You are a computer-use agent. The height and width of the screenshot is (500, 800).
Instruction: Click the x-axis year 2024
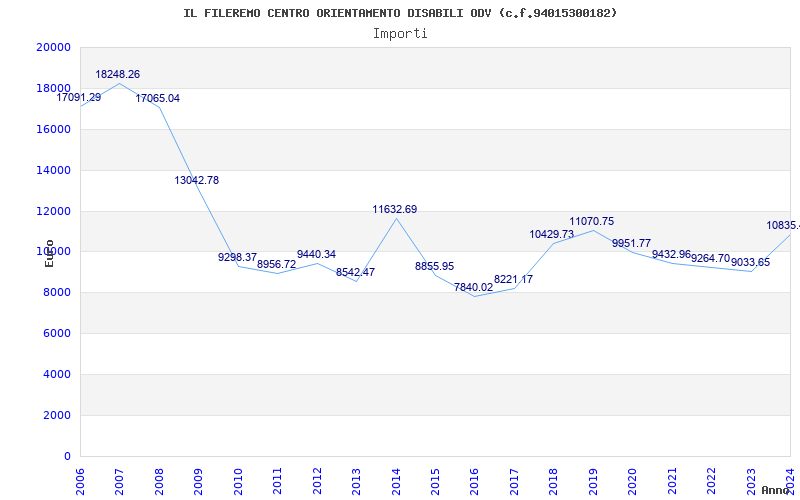pos(791,481)
